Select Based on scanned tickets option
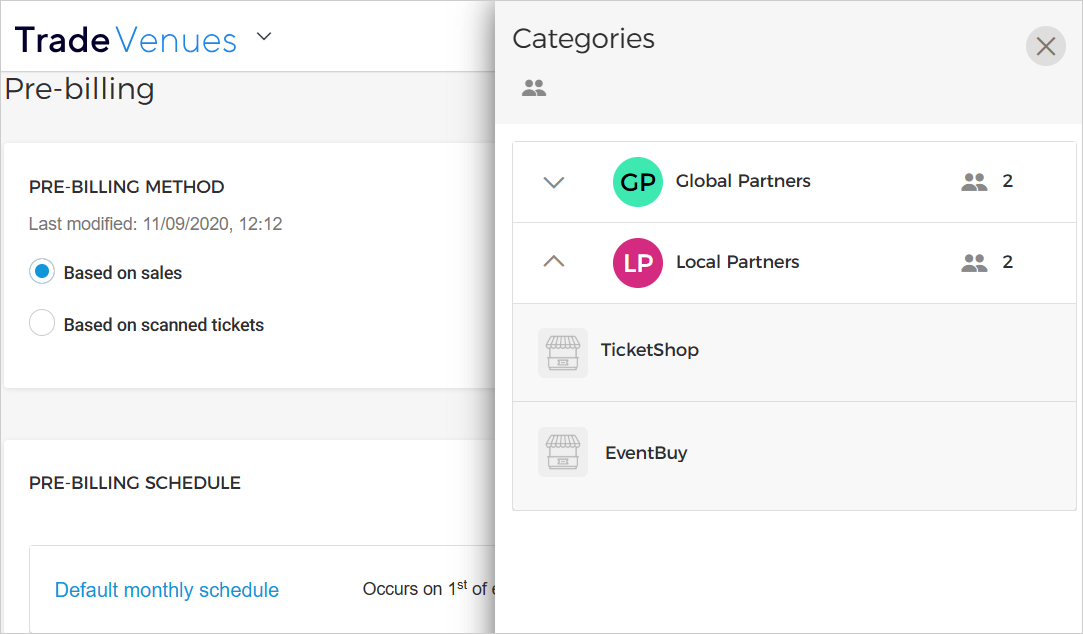The image size is (1083, 634). [42, 324]
